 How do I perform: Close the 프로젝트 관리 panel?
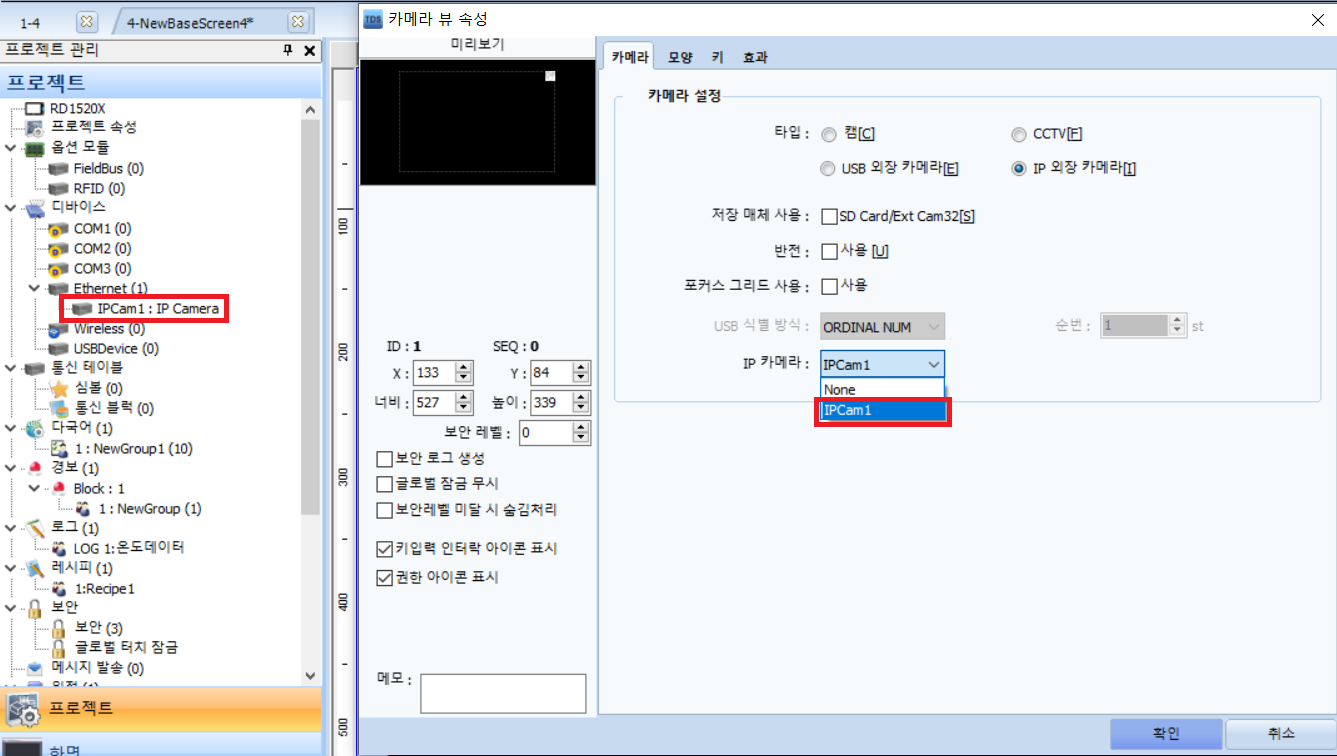(309, 50)
